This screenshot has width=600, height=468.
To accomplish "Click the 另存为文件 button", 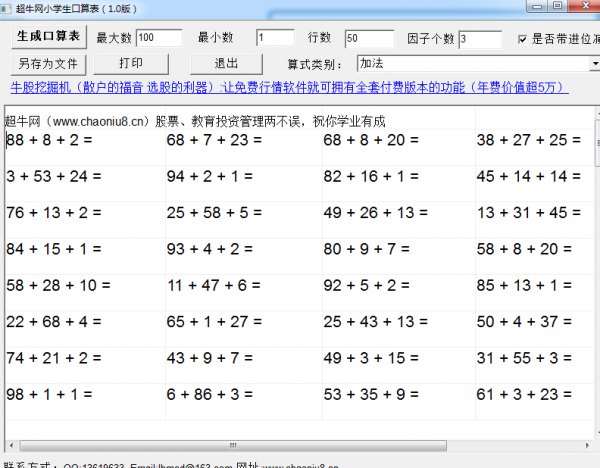I will (48, 64).
